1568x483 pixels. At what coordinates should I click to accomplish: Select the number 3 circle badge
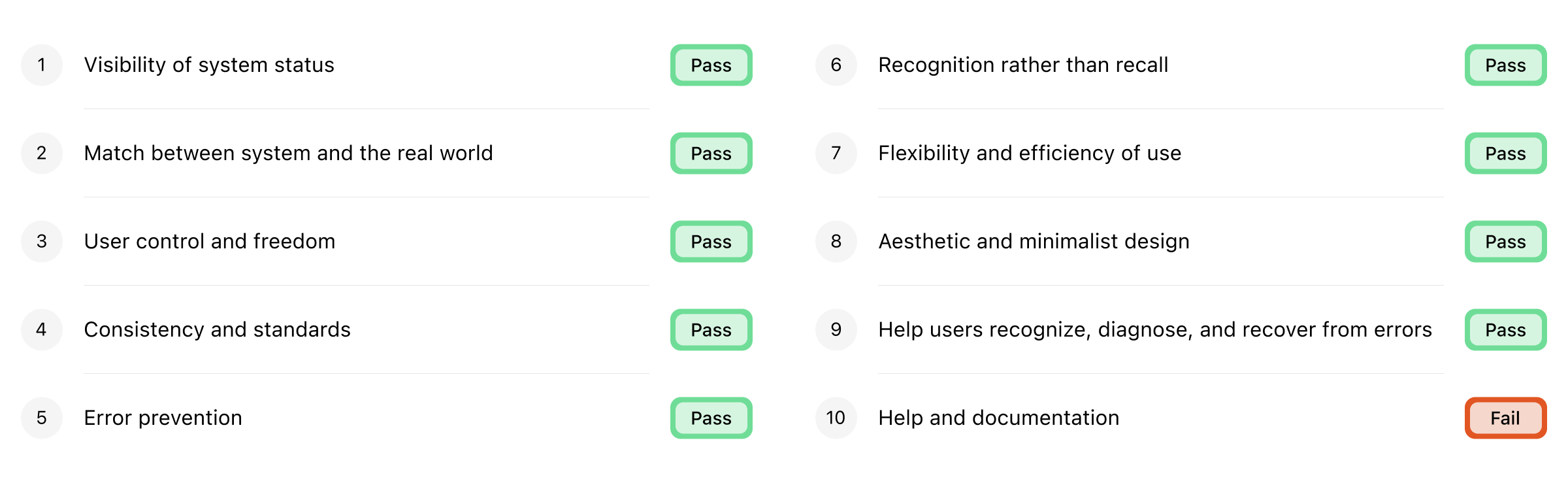pos(42,242)
